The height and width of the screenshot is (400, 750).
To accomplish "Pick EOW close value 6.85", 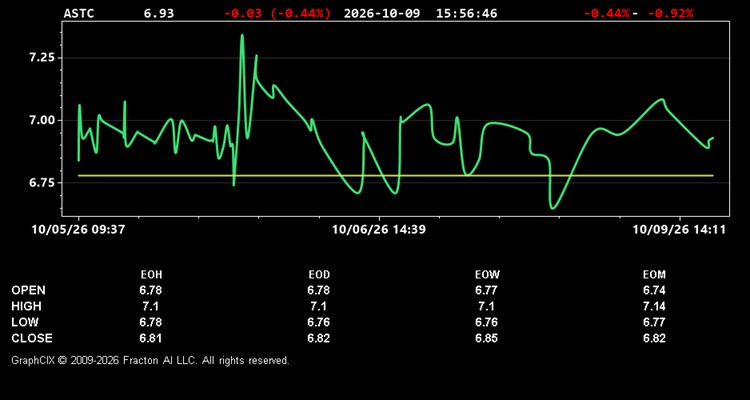I will [x=486, y=338].
